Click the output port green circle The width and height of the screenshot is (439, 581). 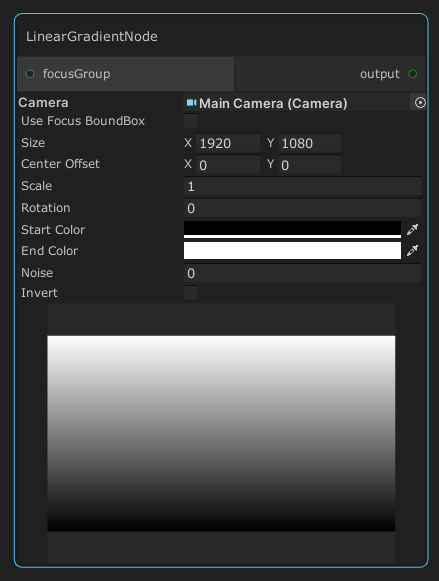point(412,74)
